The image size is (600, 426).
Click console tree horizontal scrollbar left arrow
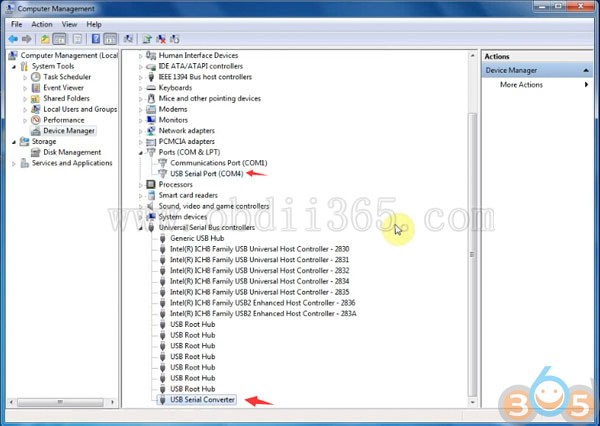pyautogui.click(x=11, y=402)
